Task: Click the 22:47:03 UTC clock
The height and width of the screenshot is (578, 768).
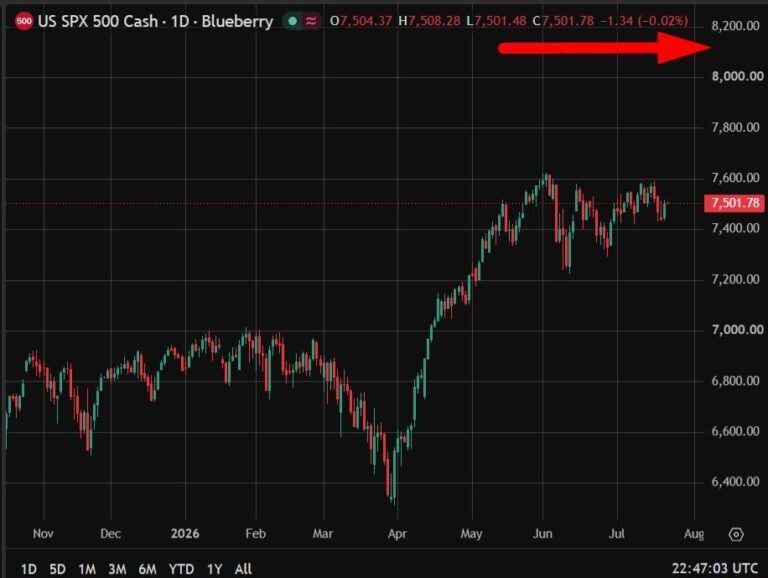Action: 715,569
